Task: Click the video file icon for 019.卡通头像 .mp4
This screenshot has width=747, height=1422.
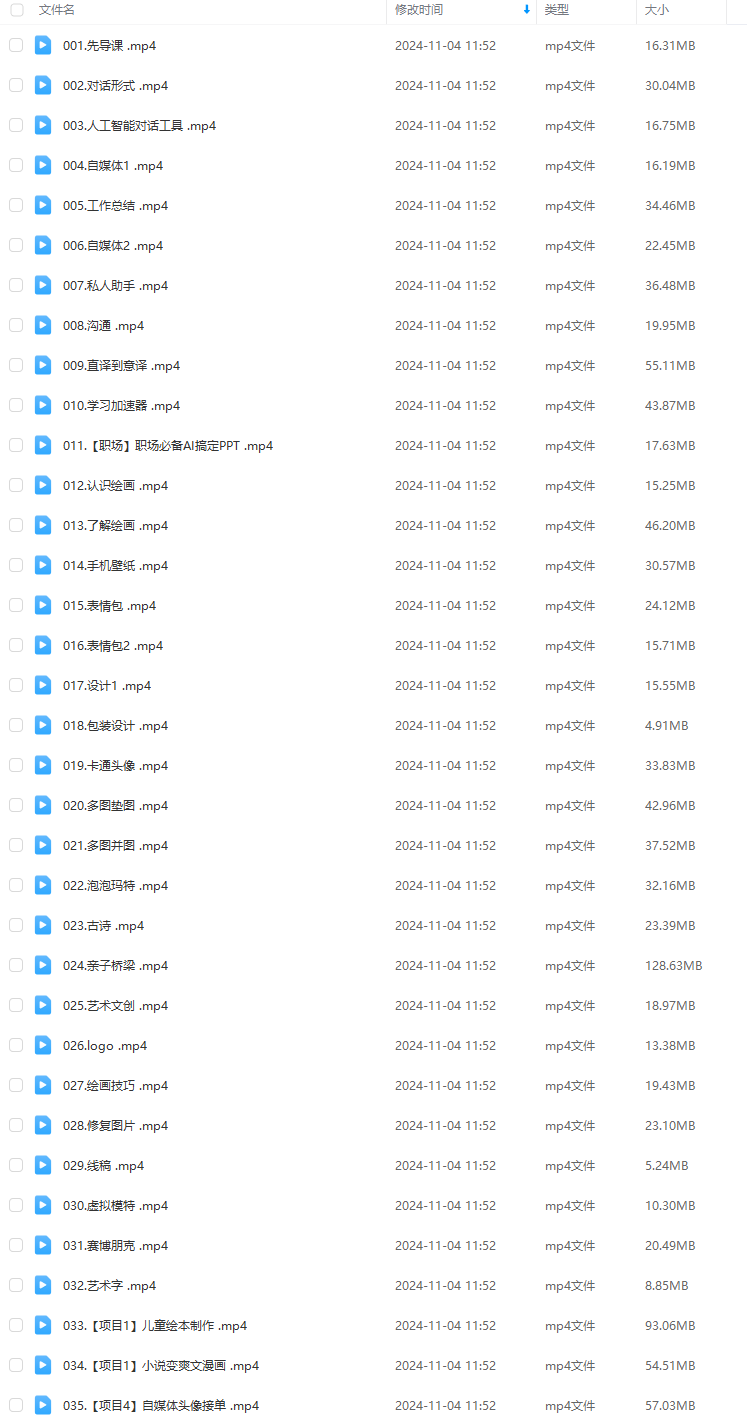Action: point(43,765)
